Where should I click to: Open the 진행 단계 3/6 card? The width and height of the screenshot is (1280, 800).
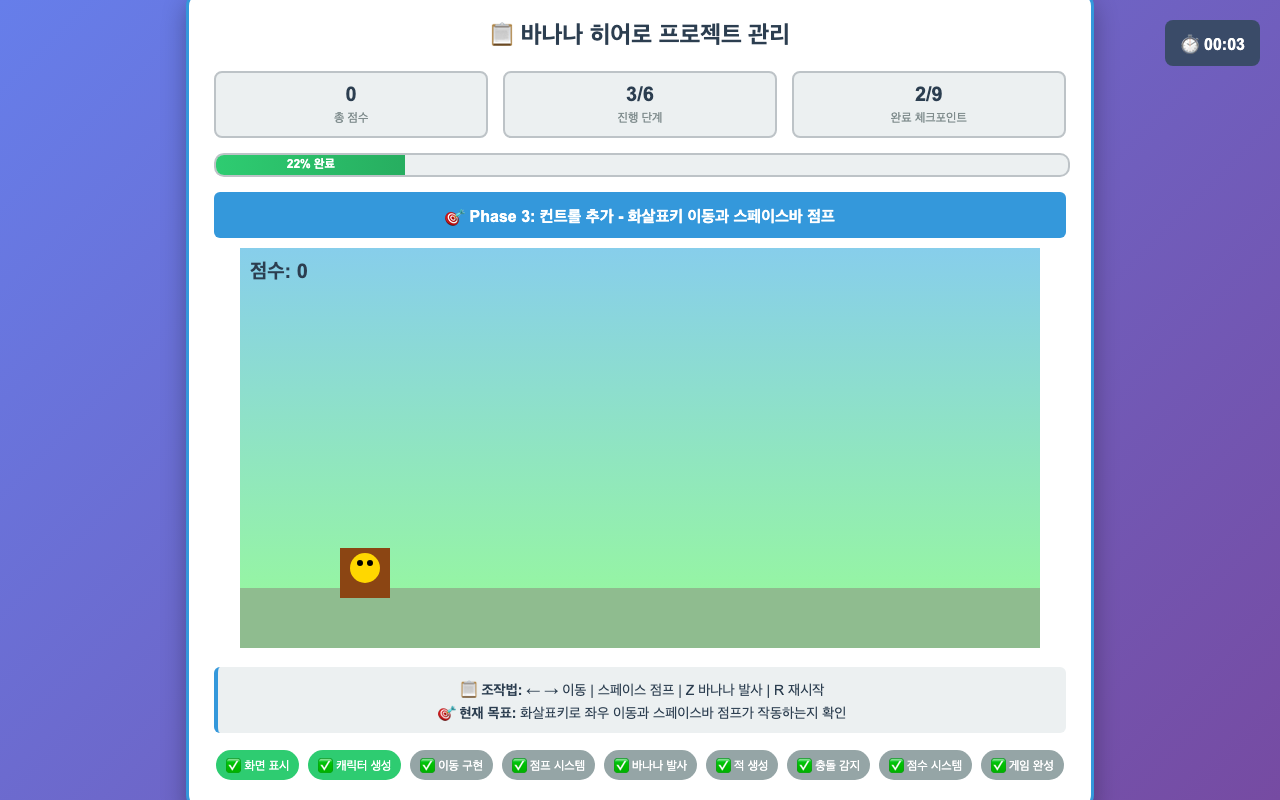pos(640,104)
